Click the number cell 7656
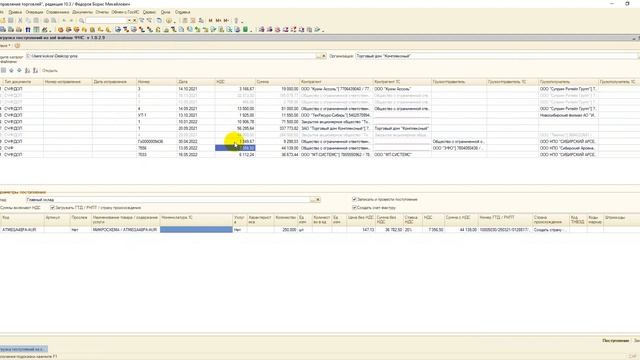640x360 pixels. [157, 148]
